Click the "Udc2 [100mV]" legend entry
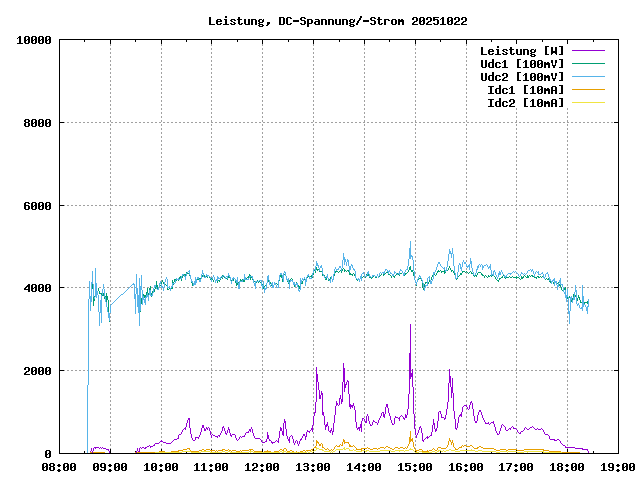The width and height of the screenshot is (640, 480). (x=521, y=76)
